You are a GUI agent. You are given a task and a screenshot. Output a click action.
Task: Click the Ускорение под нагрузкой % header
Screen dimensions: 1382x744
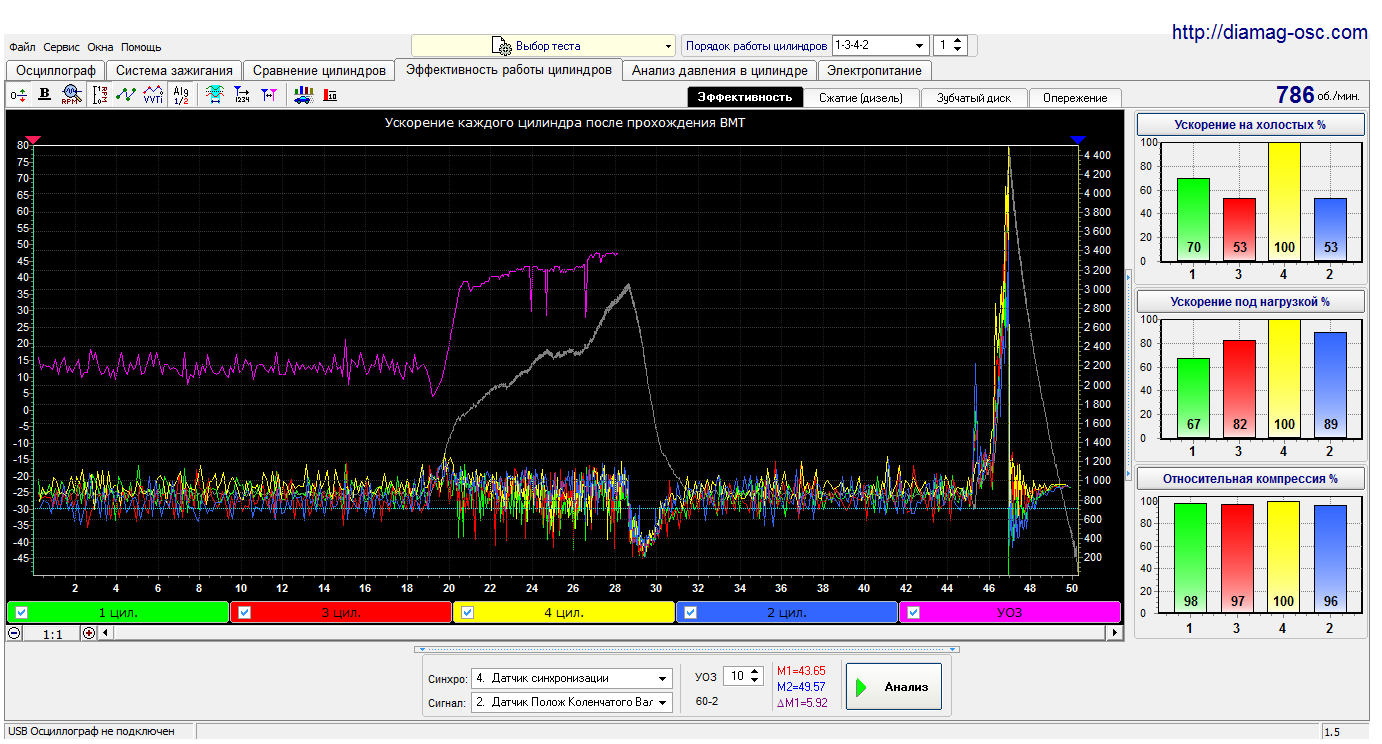point(1251,302)
